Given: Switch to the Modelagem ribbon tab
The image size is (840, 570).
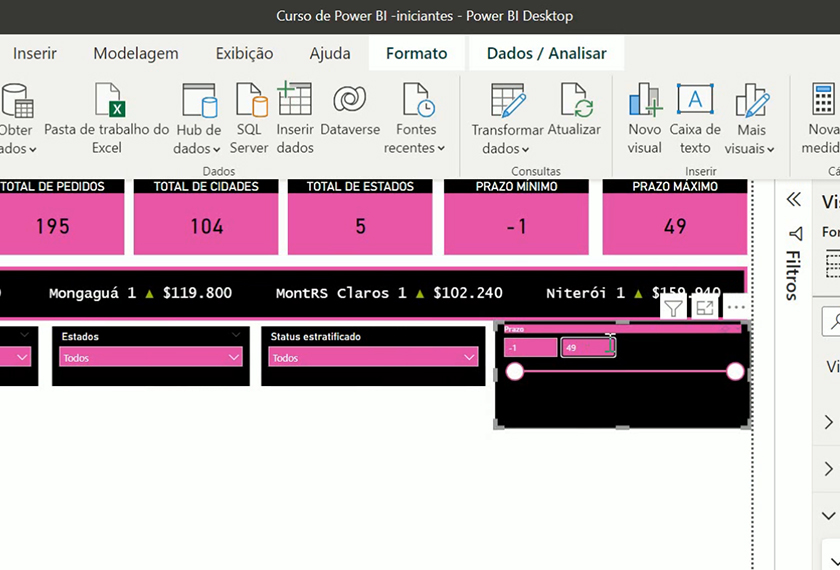Looking at the screenshot, I should [136, 53].
